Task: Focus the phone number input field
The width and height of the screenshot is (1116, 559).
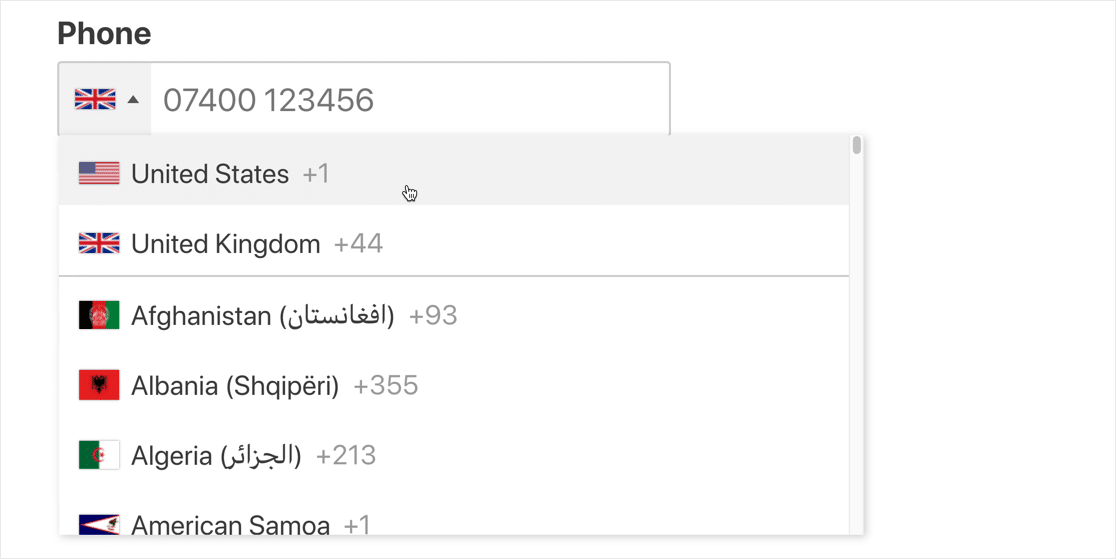Action: (410, 99)
